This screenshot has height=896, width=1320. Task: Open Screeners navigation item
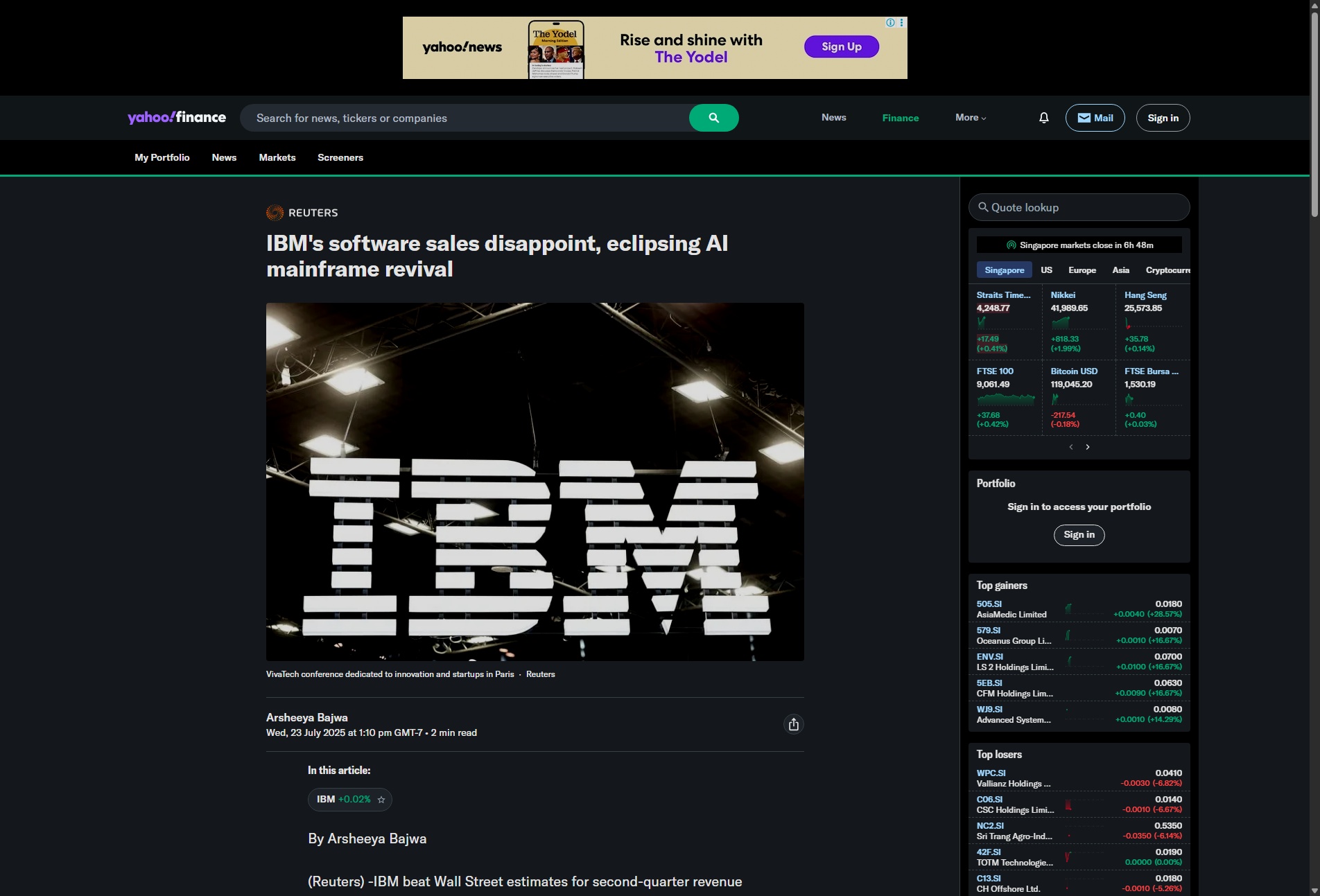tap(340, 157)
